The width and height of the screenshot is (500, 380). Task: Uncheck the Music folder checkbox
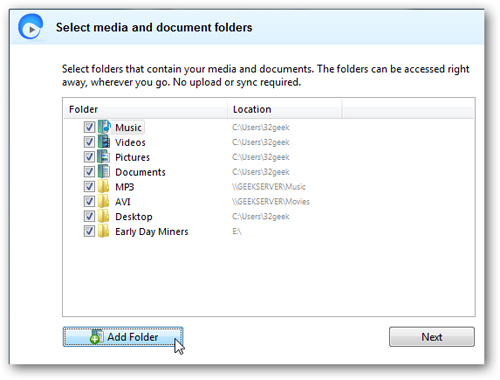tap(89, 127)
